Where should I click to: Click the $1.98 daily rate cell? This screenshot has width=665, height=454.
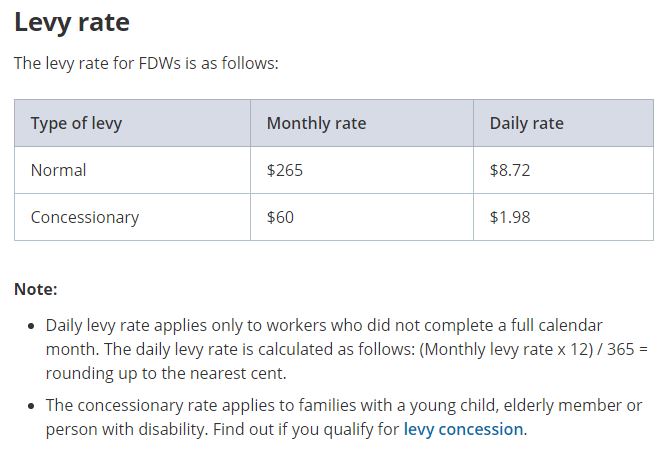click(x=510, y=217)
